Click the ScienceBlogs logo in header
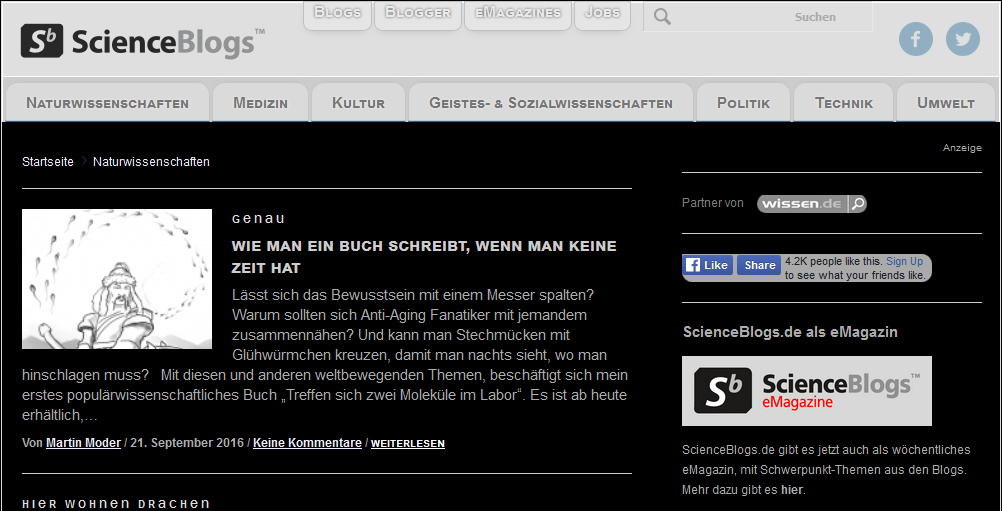 [143, 41]
